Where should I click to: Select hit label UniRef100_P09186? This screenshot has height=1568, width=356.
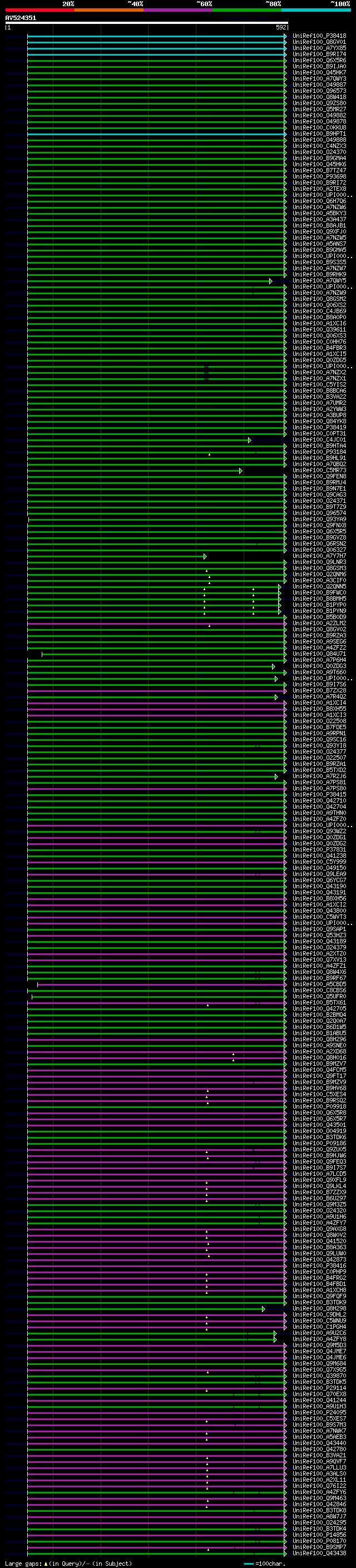click(x=319, y=1143)
